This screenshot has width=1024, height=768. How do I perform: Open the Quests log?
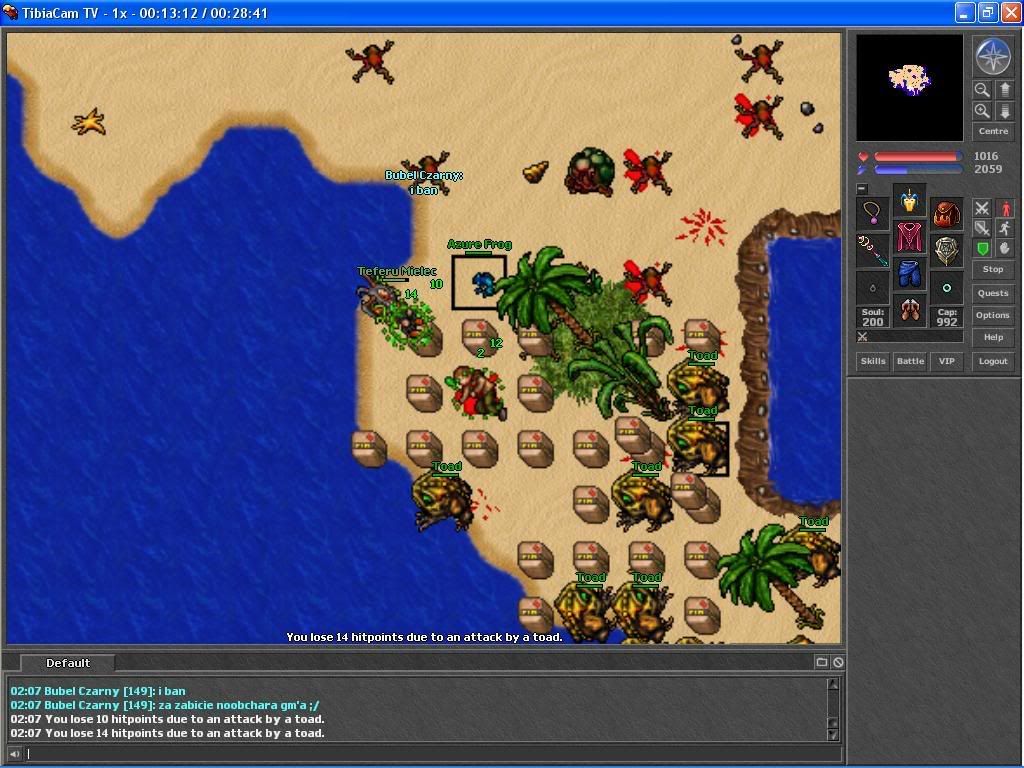click(993, 293)
